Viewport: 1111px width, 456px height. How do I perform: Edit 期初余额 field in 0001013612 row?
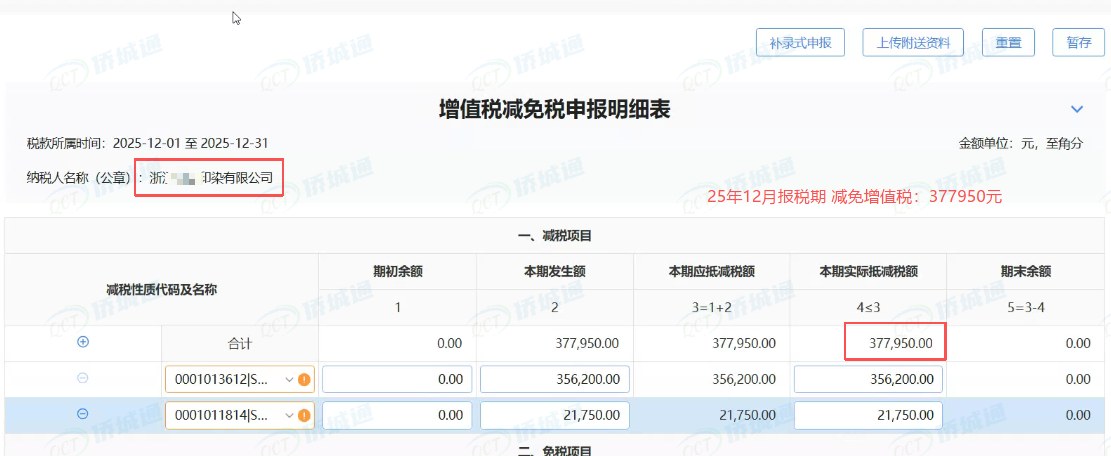pyautogui.click(x=397, y=380)
